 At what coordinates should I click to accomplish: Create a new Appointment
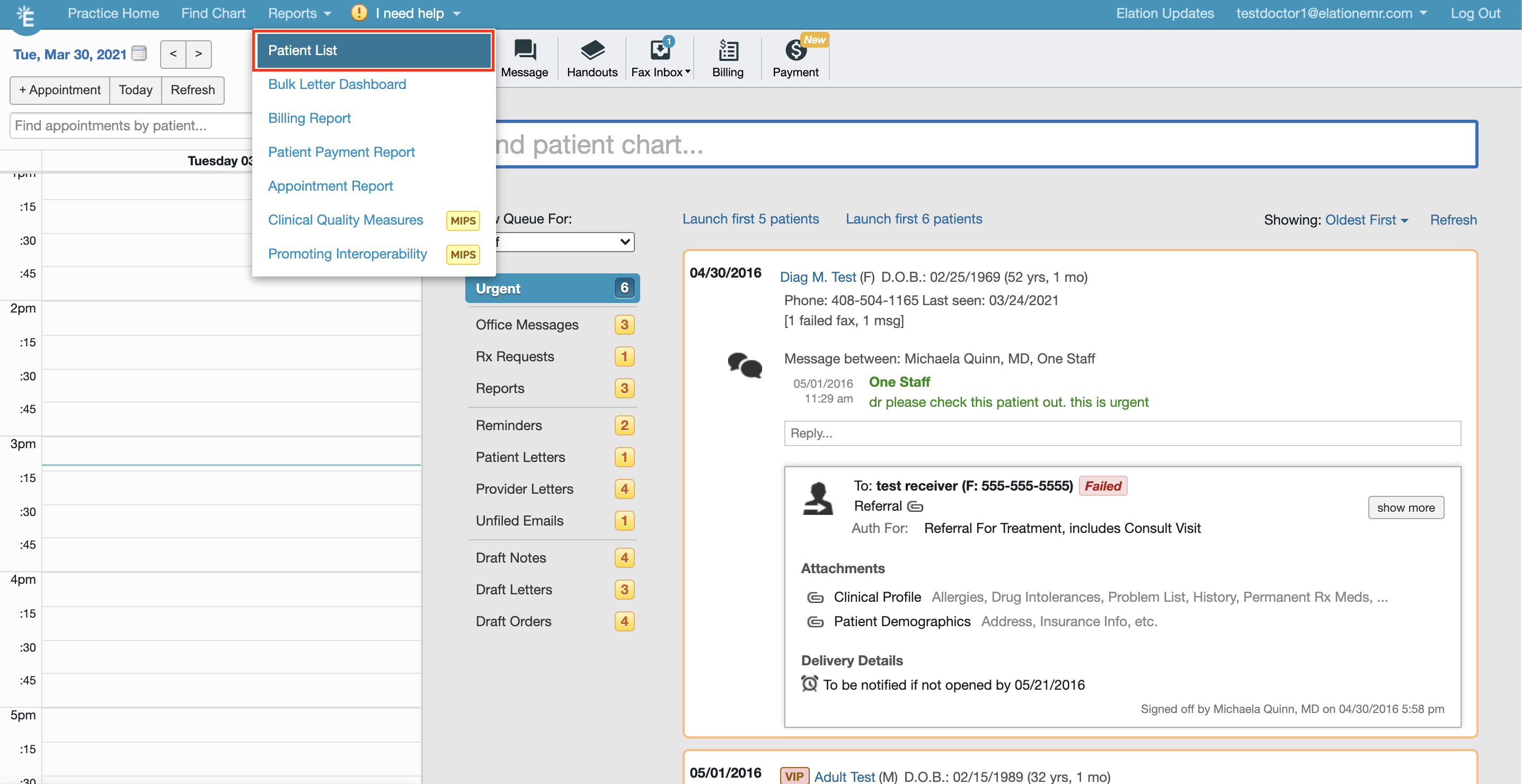tap(59, 90)
